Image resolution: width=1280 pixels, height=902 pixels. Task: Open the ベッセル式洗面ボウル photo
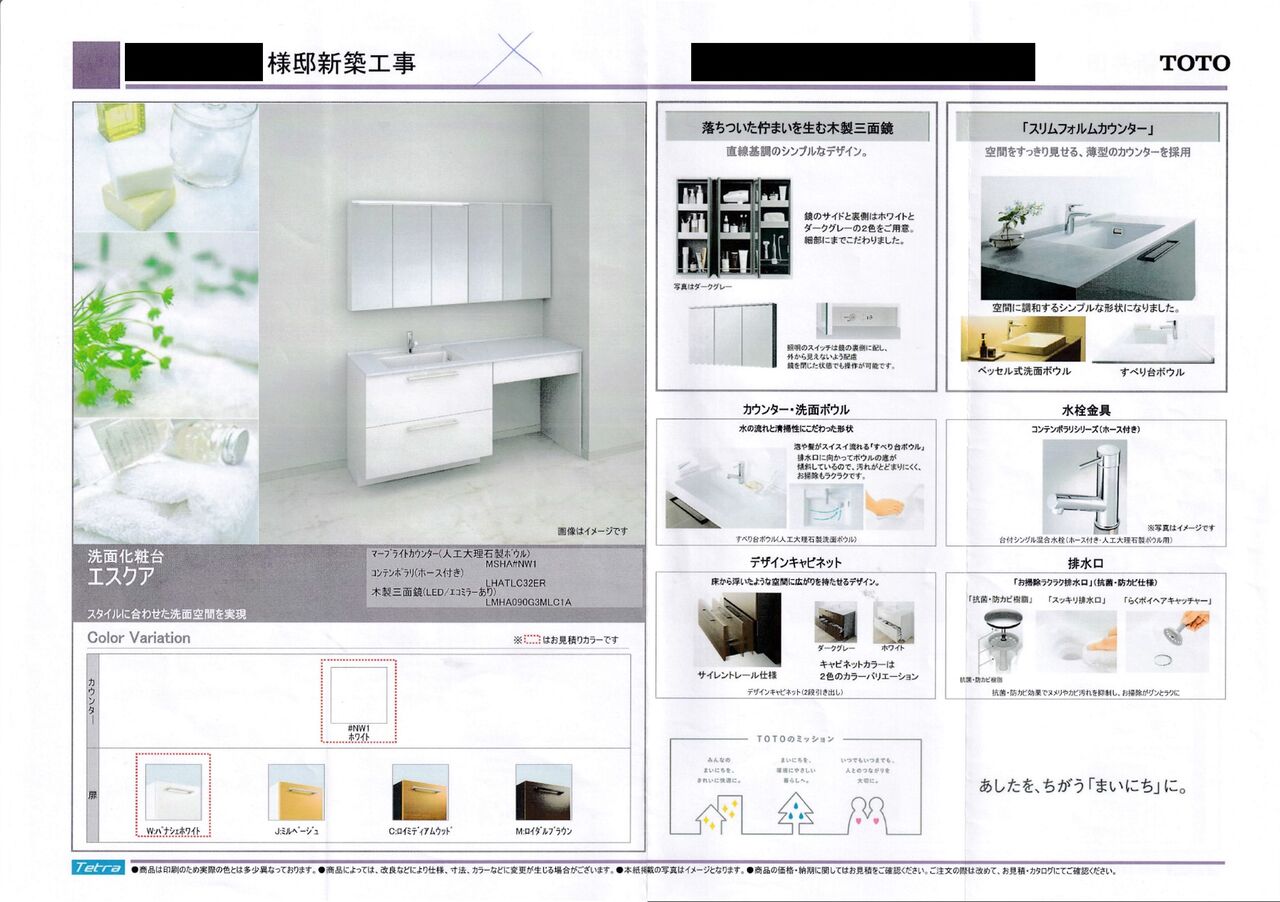pyautogui.click(x=1021, y=339)
